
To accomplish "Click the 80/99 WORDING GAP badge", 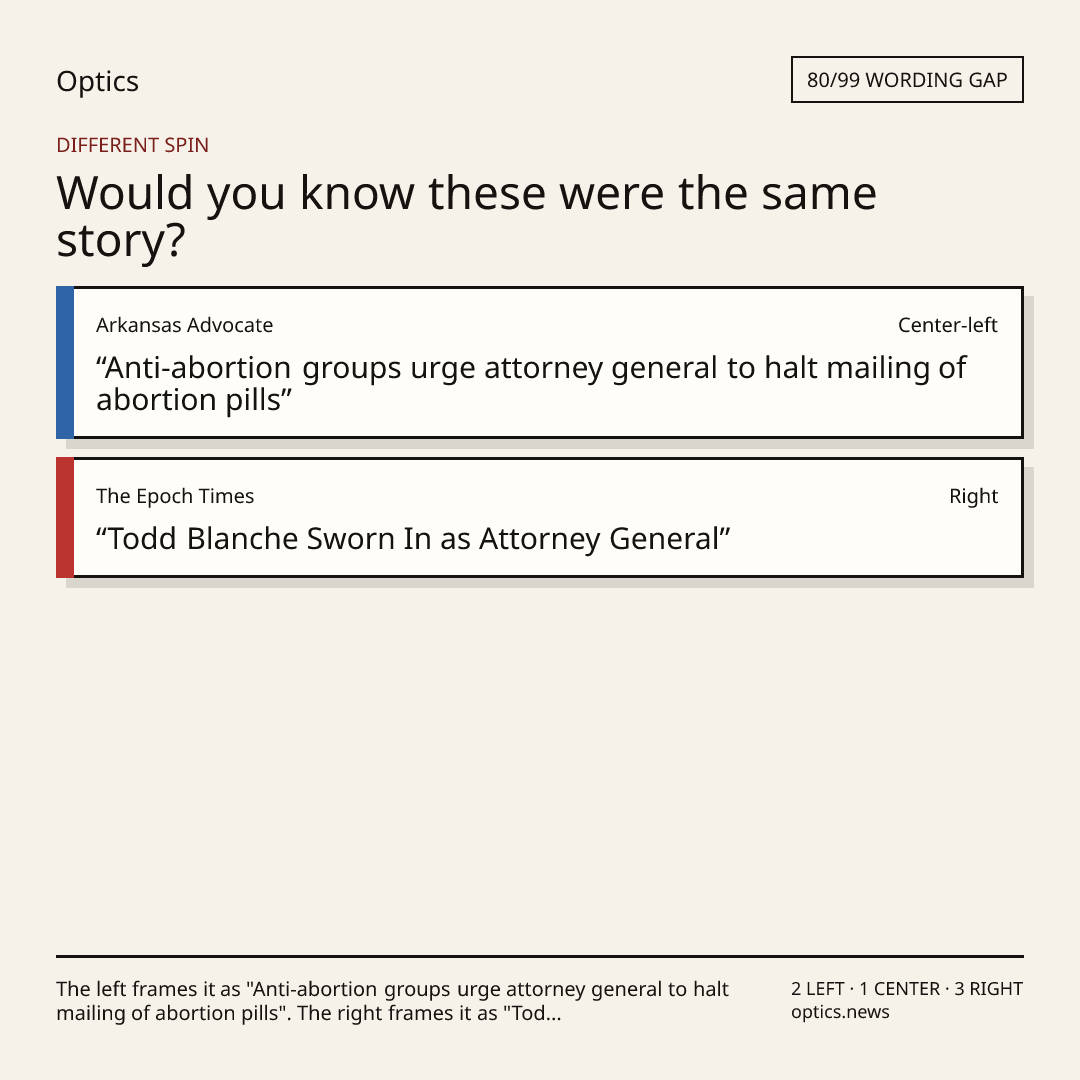I will tap(907, 80).
